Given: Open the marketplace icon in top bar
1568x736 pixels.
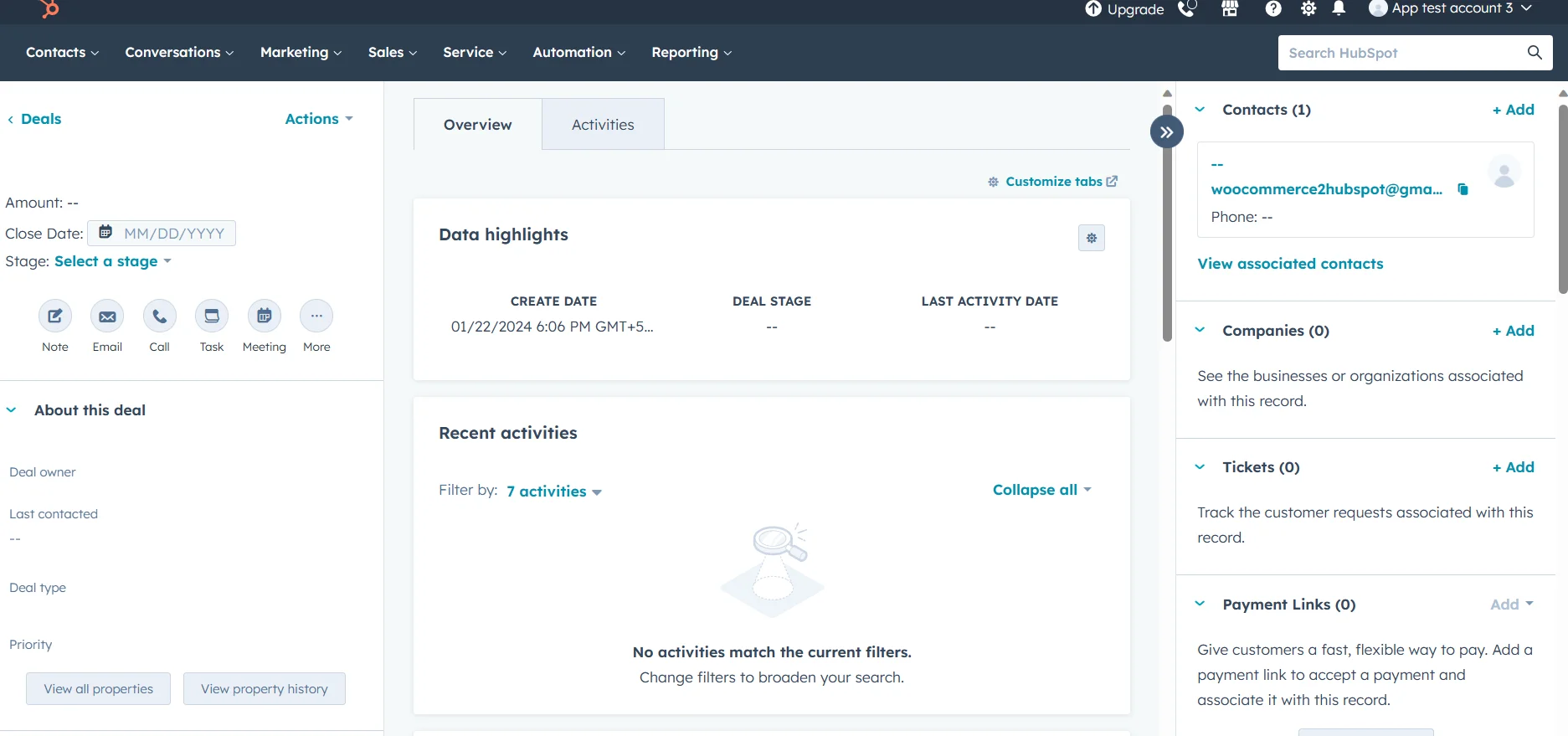Looking at the screenshot, I should pyautogui.click(x=1230, y=8).
